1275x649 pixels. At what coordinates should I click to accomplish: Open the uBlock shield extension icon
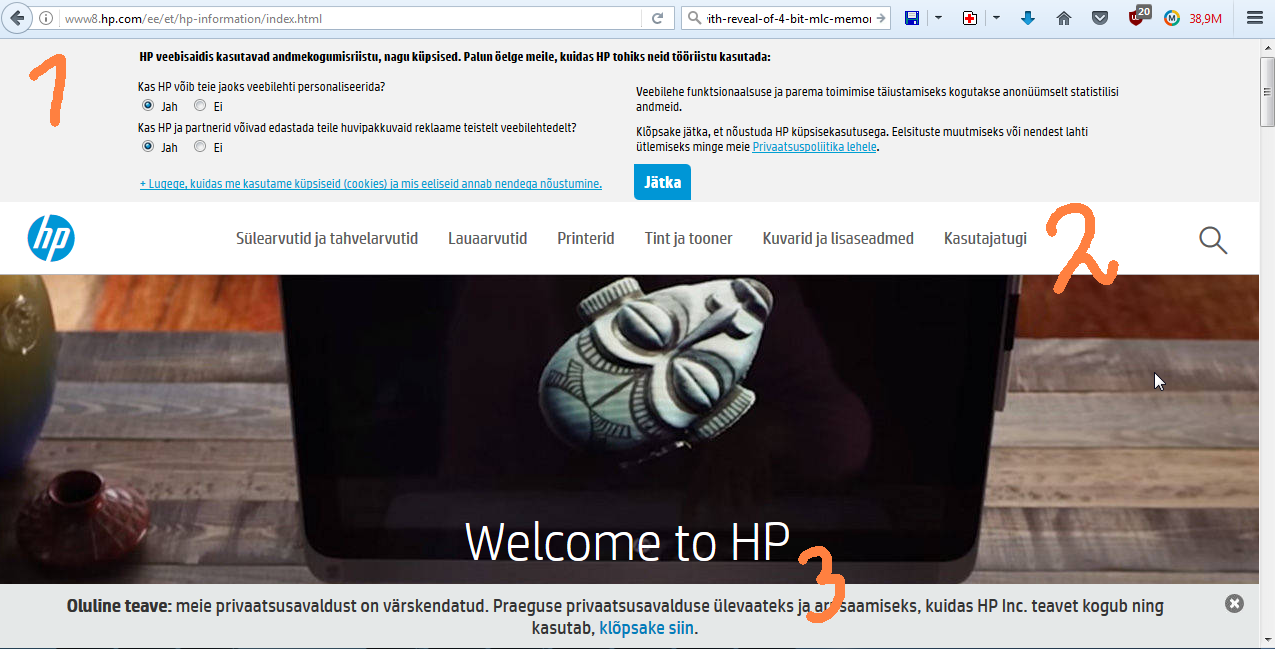[1137, 17]
